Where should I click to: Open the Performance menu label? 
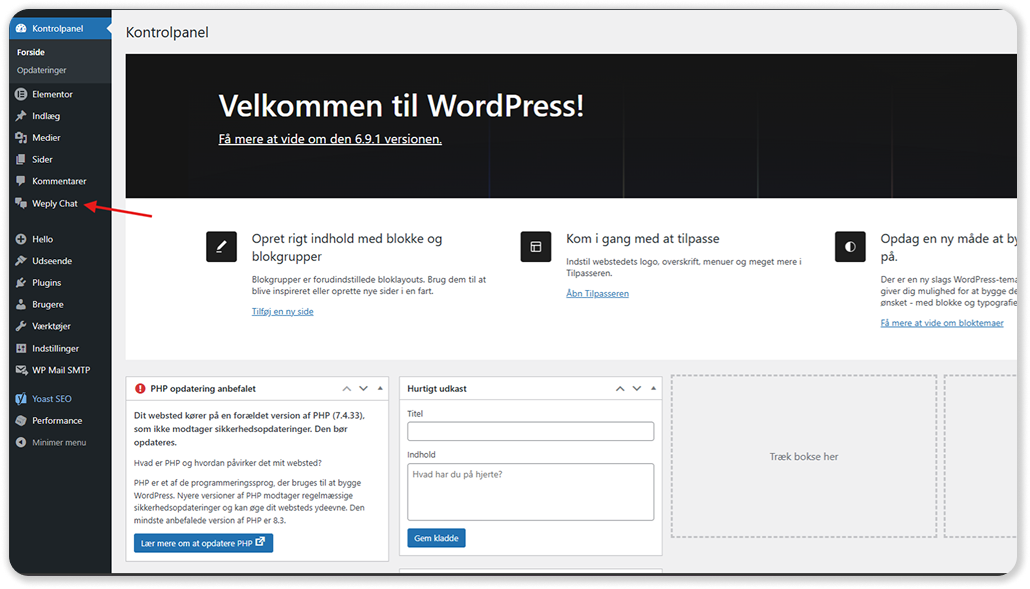point(57,420)
